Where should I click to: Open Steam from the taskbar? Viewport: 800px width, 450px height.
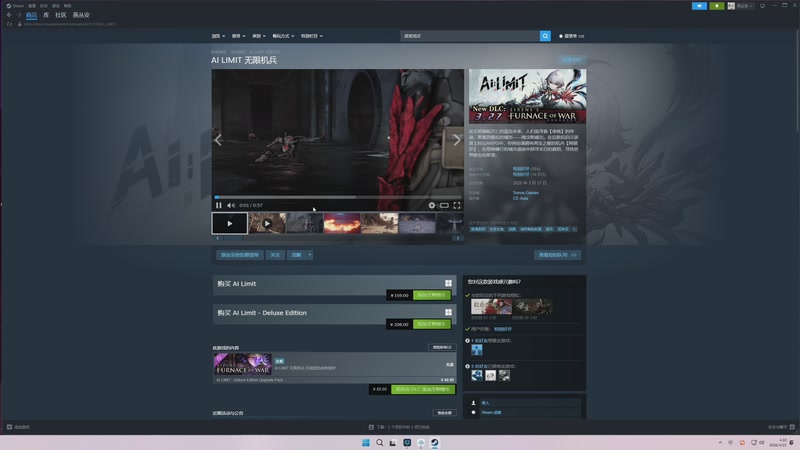pyautogui.click(x=434, y=442)
